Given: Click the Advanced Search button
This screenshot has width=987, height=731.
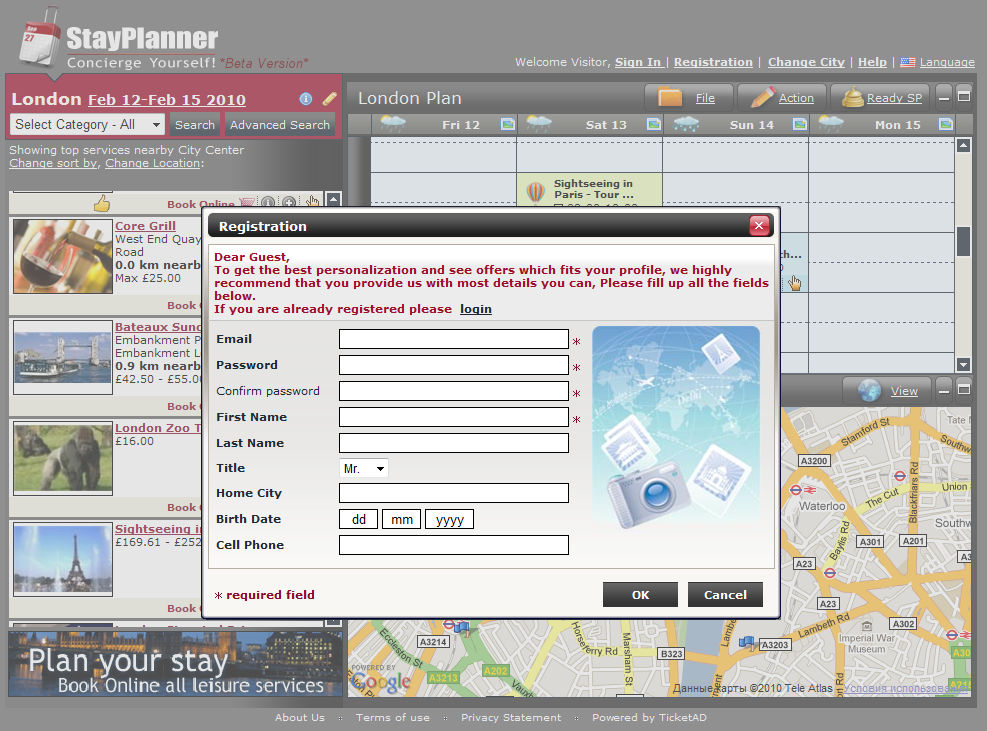Looking at the screenshot, I should coord(279,125).
